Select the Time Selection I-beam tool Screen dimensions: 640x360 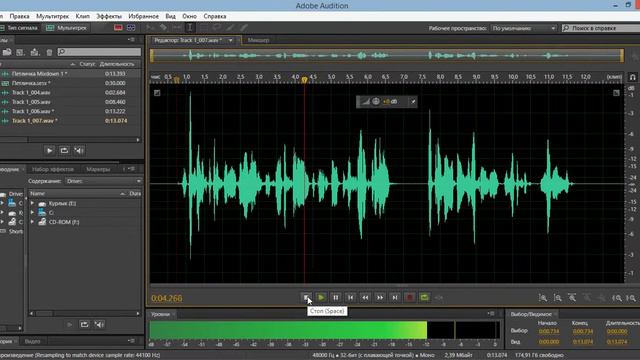click(190, 28)
